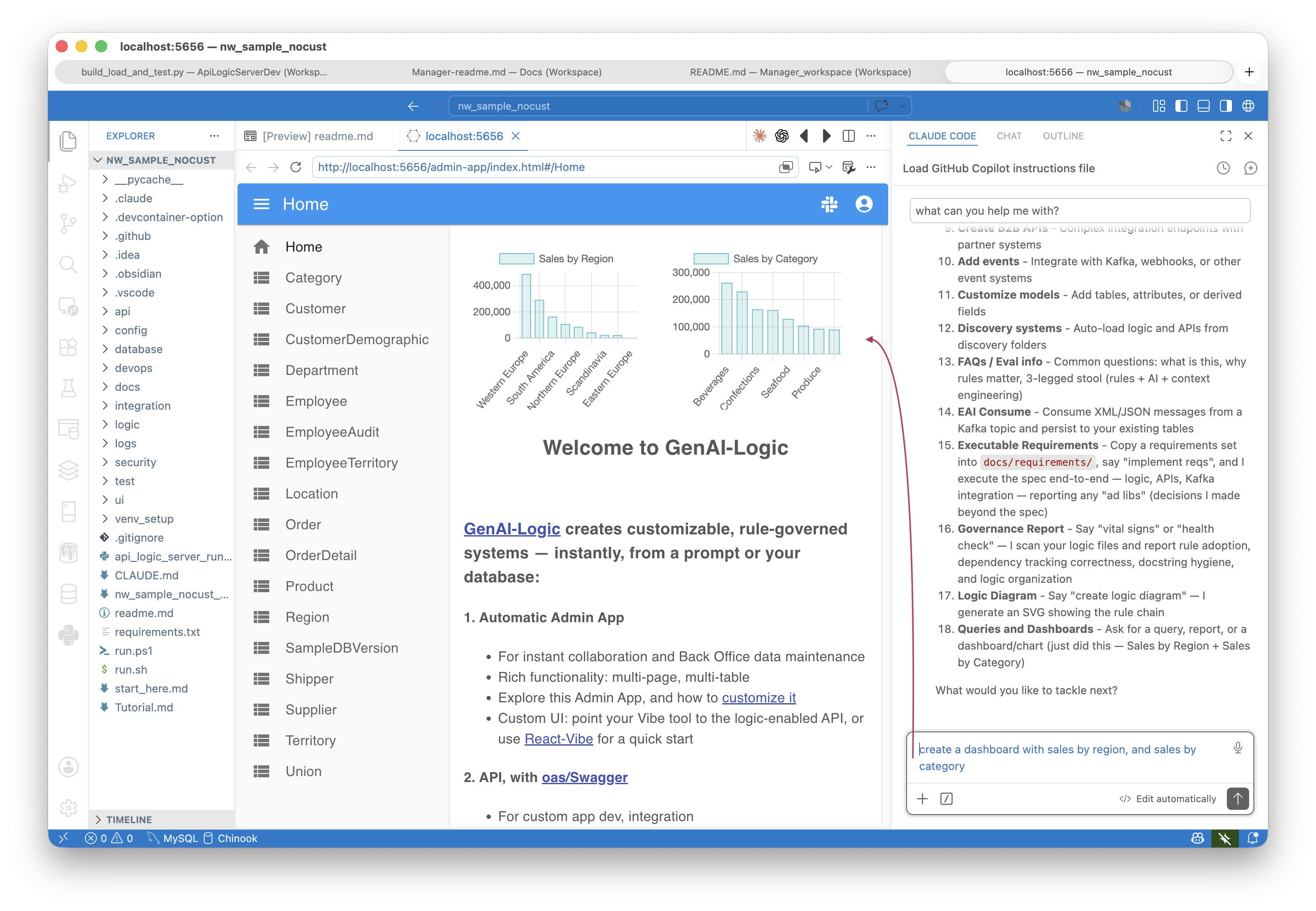This screenshot has width=1316, height=911.
Task: Open the Search view in activity bar
Action: 68,264
